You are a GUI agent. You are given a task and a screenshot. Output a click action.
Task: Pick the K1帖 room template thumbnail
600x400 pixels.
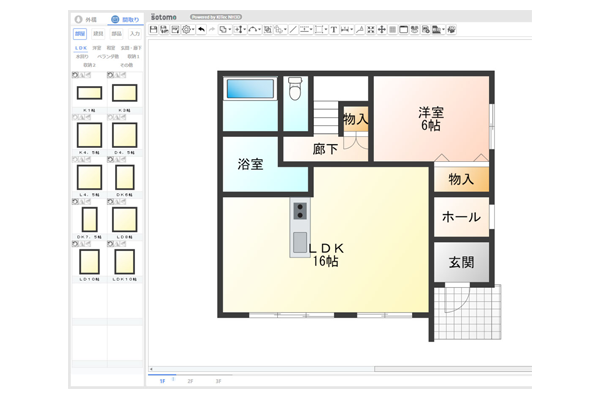(x=87, y=94)
